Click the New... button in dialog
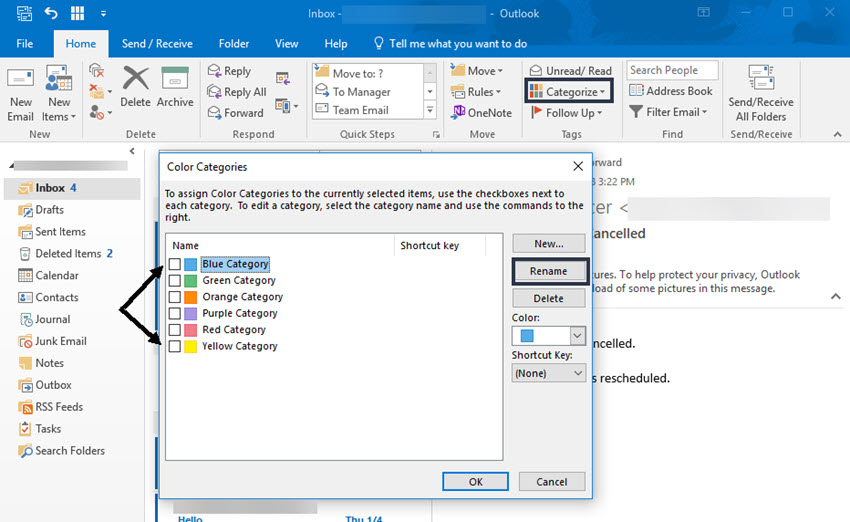This screenshot has height=522, width=850. coord(549,244)
